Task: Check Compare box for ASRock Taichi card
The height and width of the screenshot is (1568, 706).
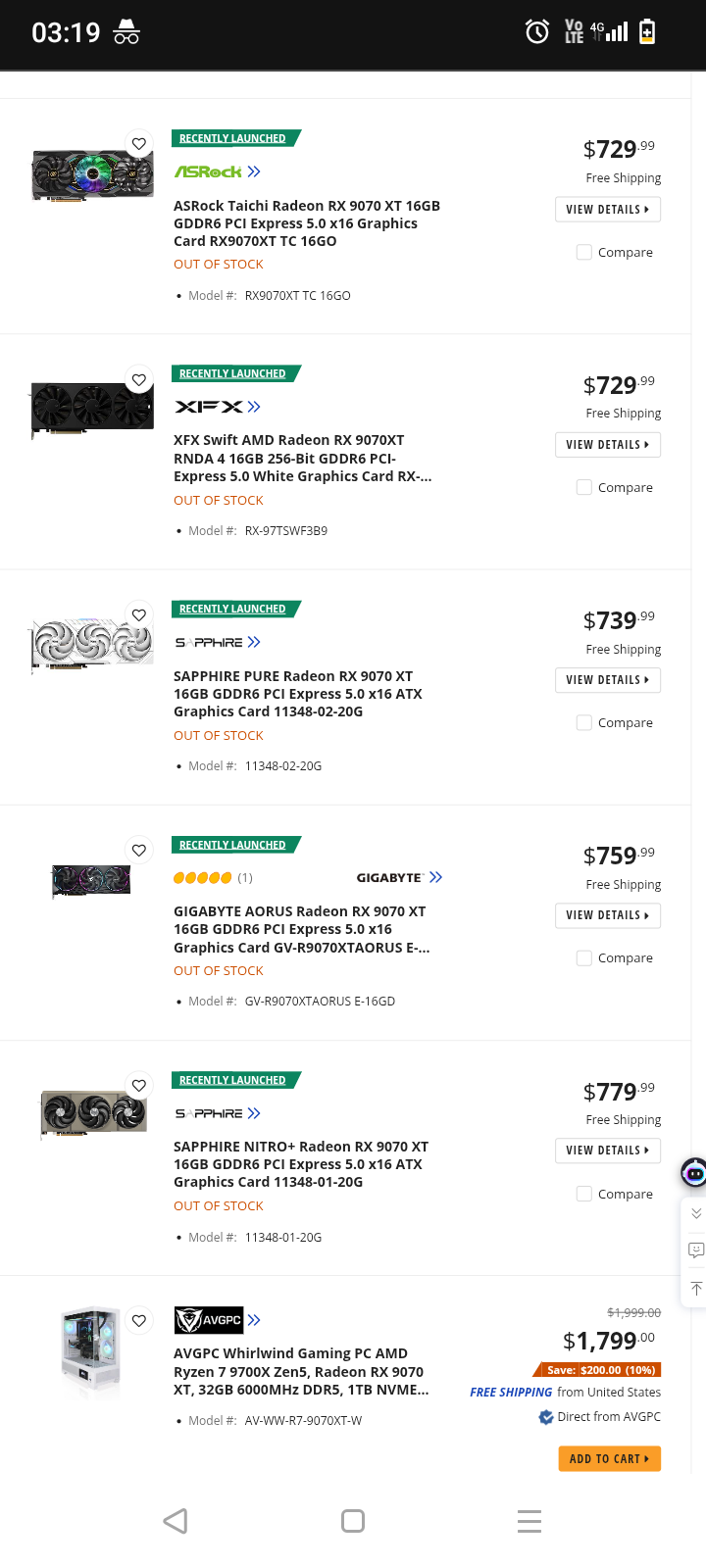Action: (584, 253)
